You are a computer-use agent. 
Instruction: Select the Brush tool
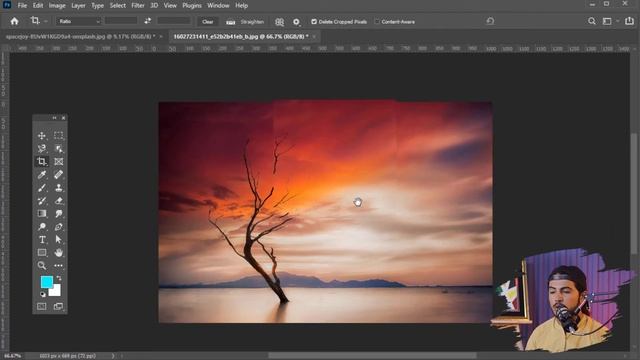pos(42,188)
